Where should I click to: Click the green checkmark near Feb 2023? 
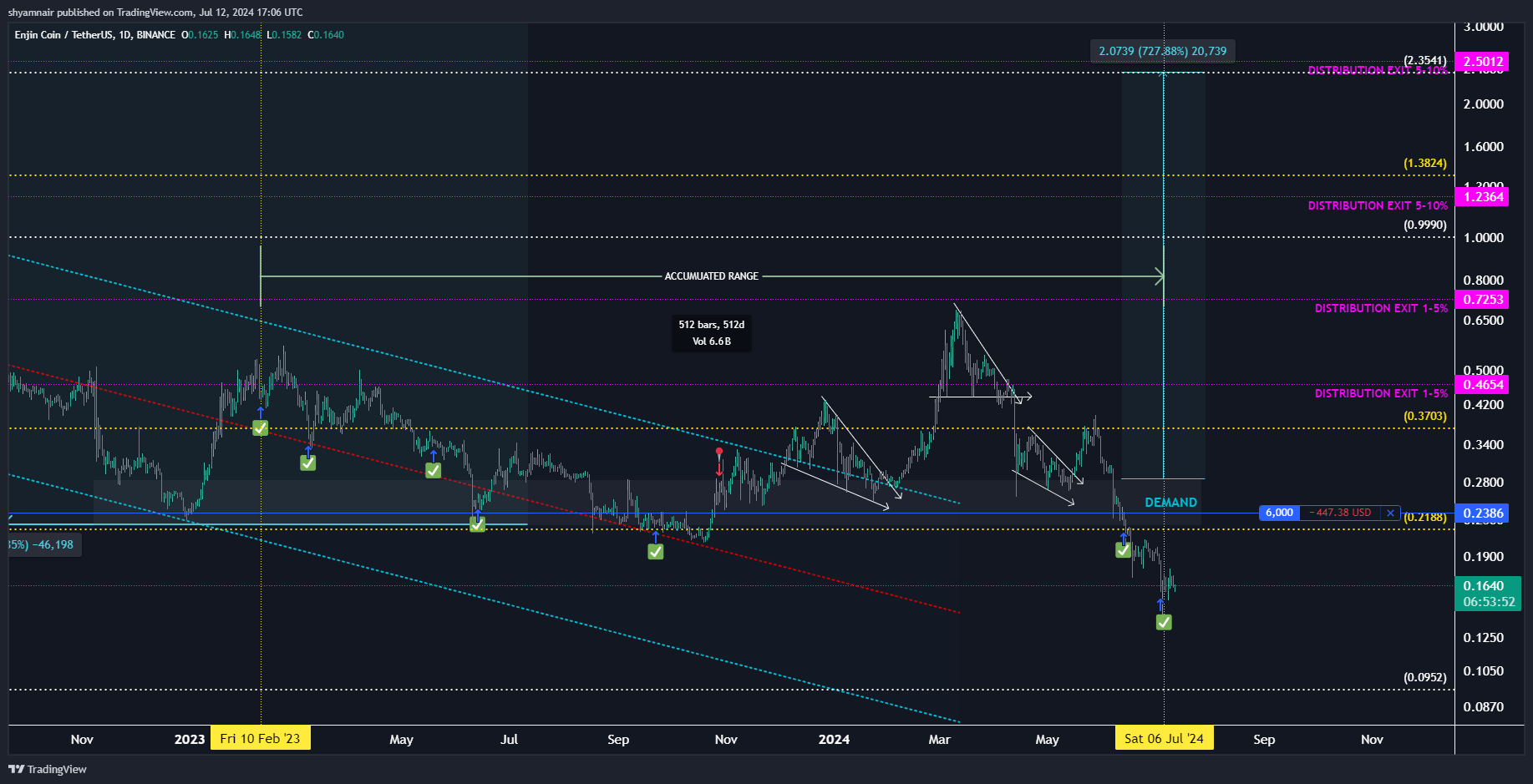261,427
